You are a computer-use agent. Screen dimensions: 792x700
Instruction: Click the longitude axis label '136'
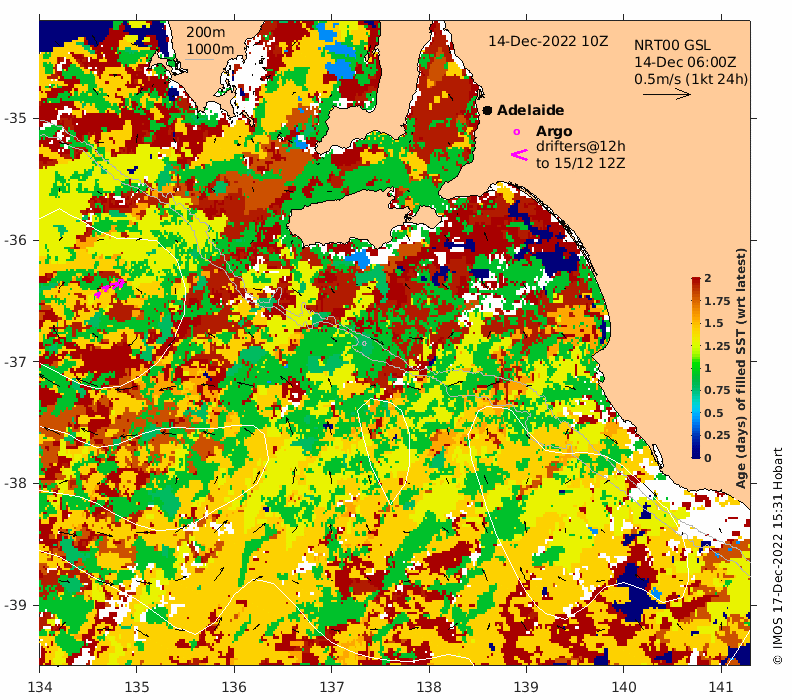pos(234,687)
